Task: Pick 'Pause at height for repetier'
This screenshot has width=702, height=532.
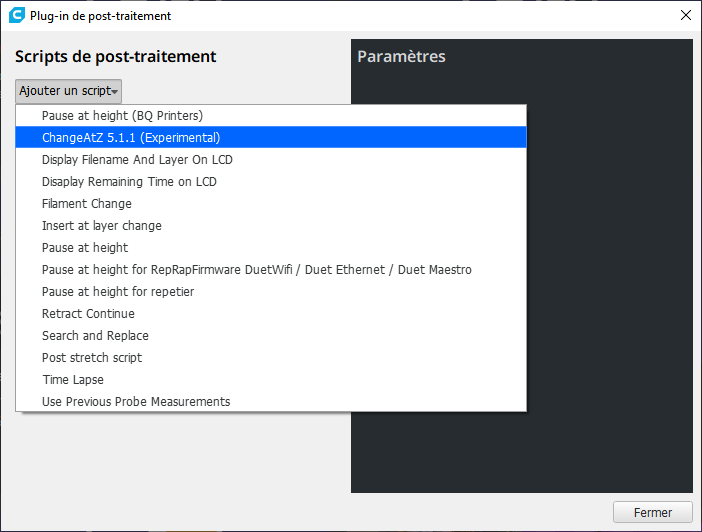Action: [118, 292]
